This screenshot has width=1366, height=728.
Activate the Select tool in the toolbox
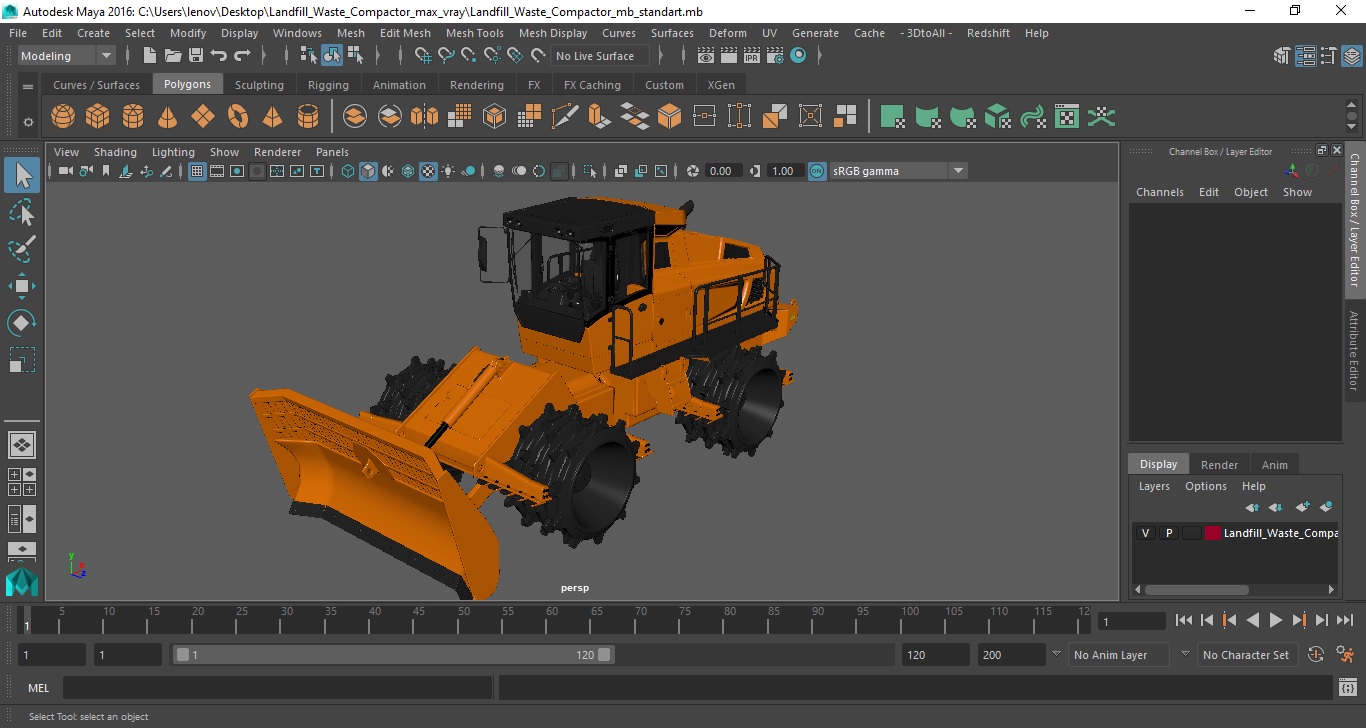coord(22,175)
